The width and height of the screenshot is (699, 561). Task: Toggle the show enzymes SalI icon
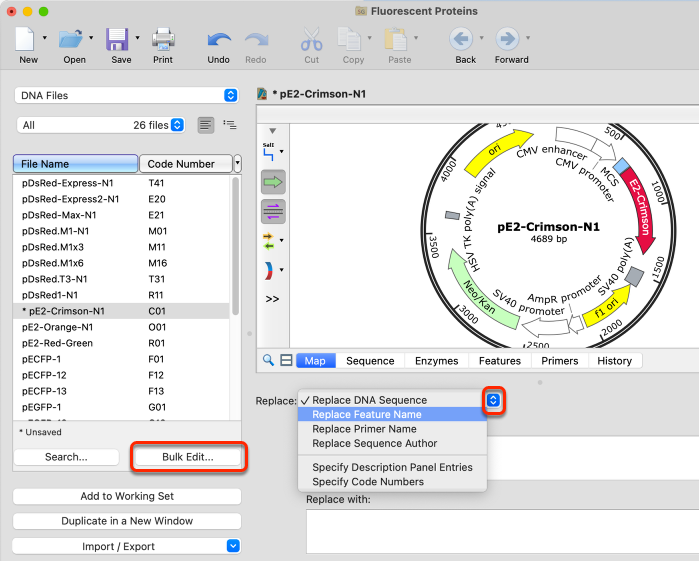268,152
